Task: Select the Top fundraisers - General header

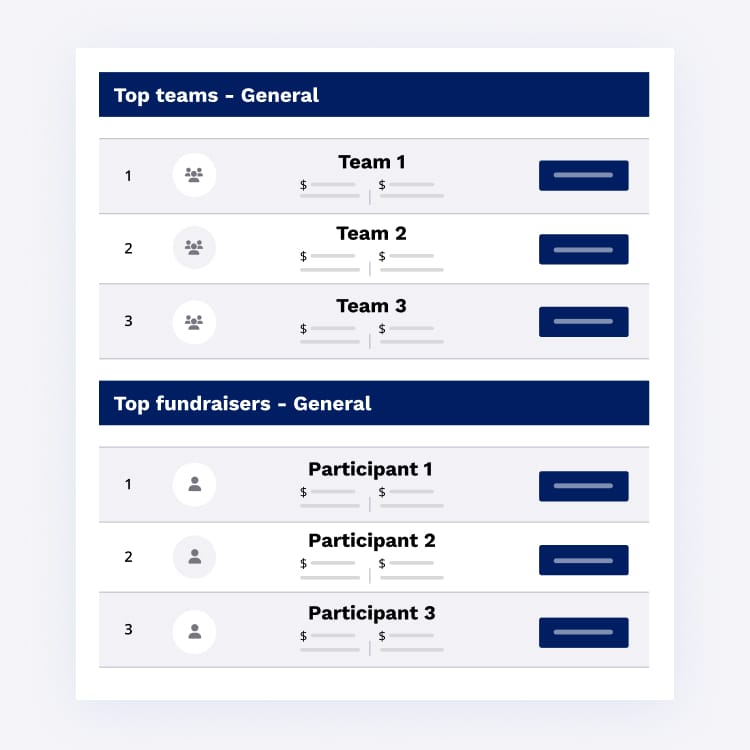Action: [x=242, y=404]
